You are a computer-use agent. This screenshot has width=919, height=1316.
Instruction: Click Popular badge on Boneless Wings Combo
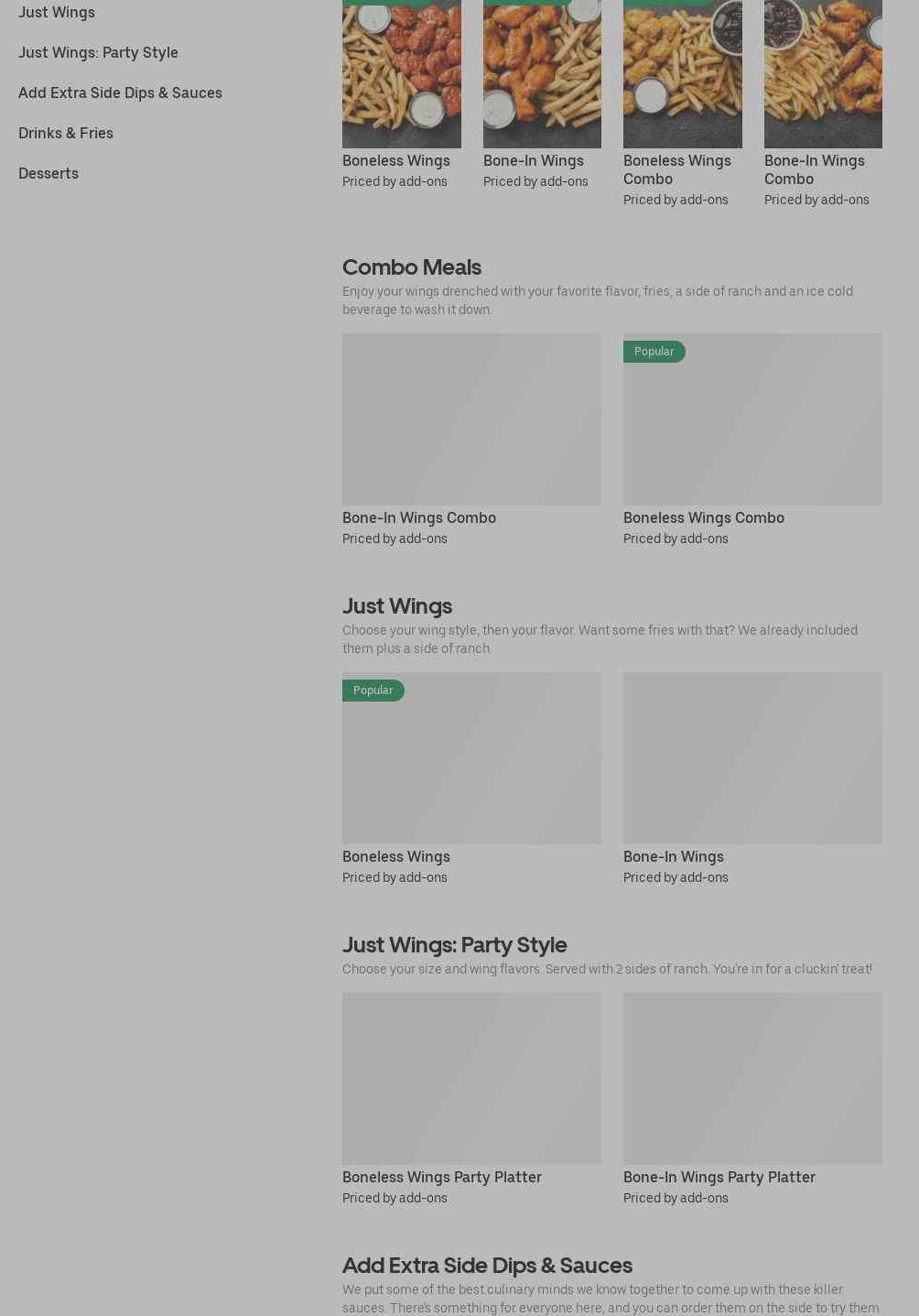[x=654, y=352]
